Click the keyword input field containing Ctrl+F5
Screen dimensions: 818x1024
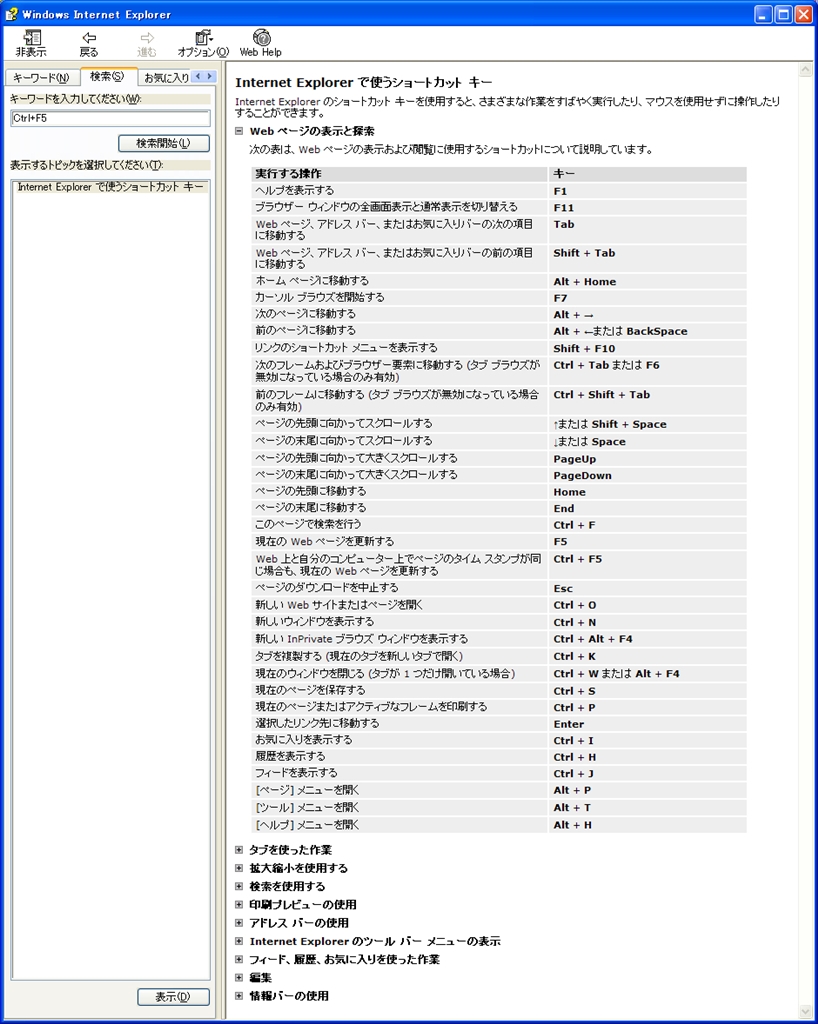[110, 118]
